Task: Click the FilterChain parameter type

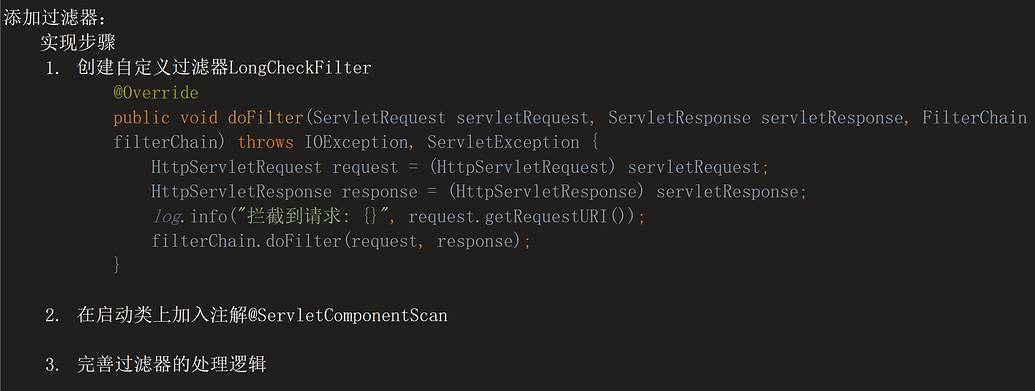Action: tap(974, 118)
